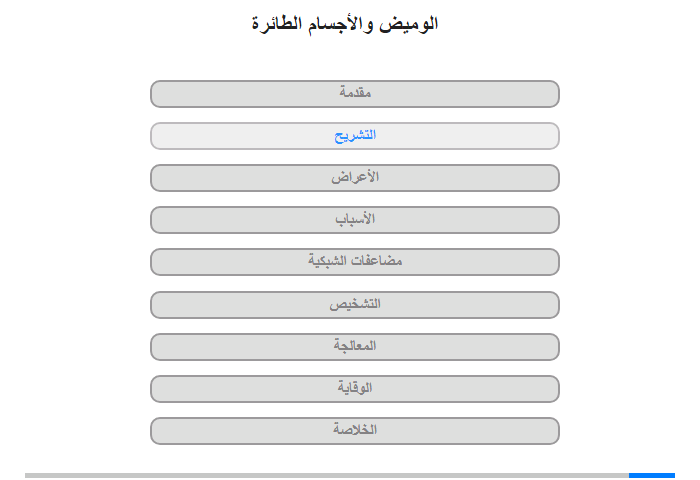700x480 pixels.
Task: Open the التشخيص section
Action: coord(354,305)
